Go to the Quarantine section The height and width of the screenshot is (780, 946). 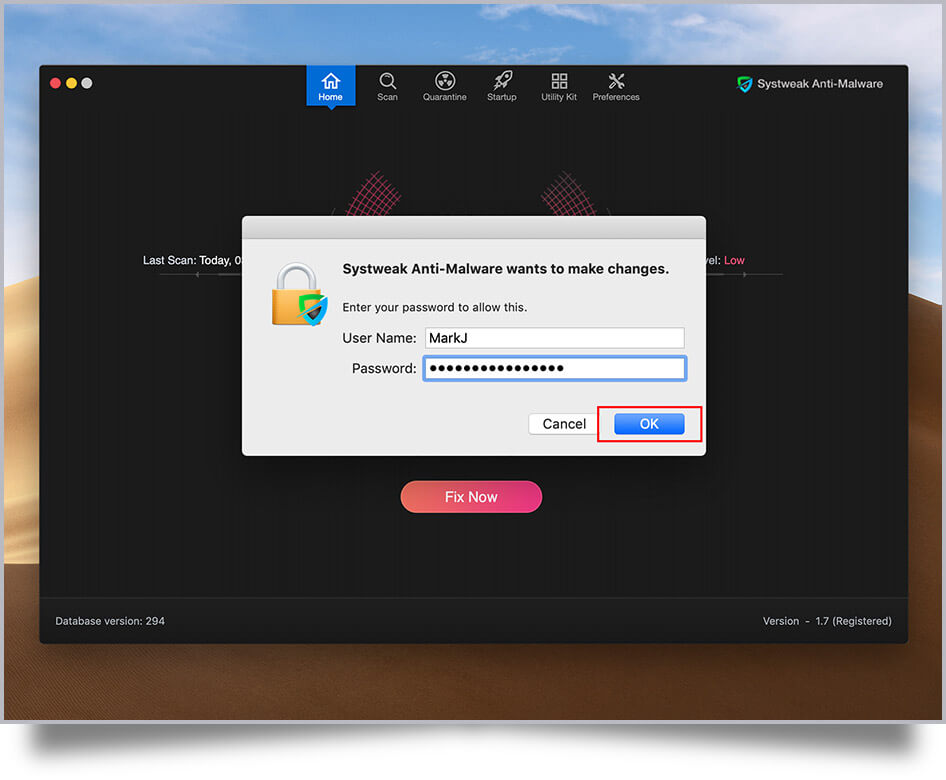click(445, 87)
